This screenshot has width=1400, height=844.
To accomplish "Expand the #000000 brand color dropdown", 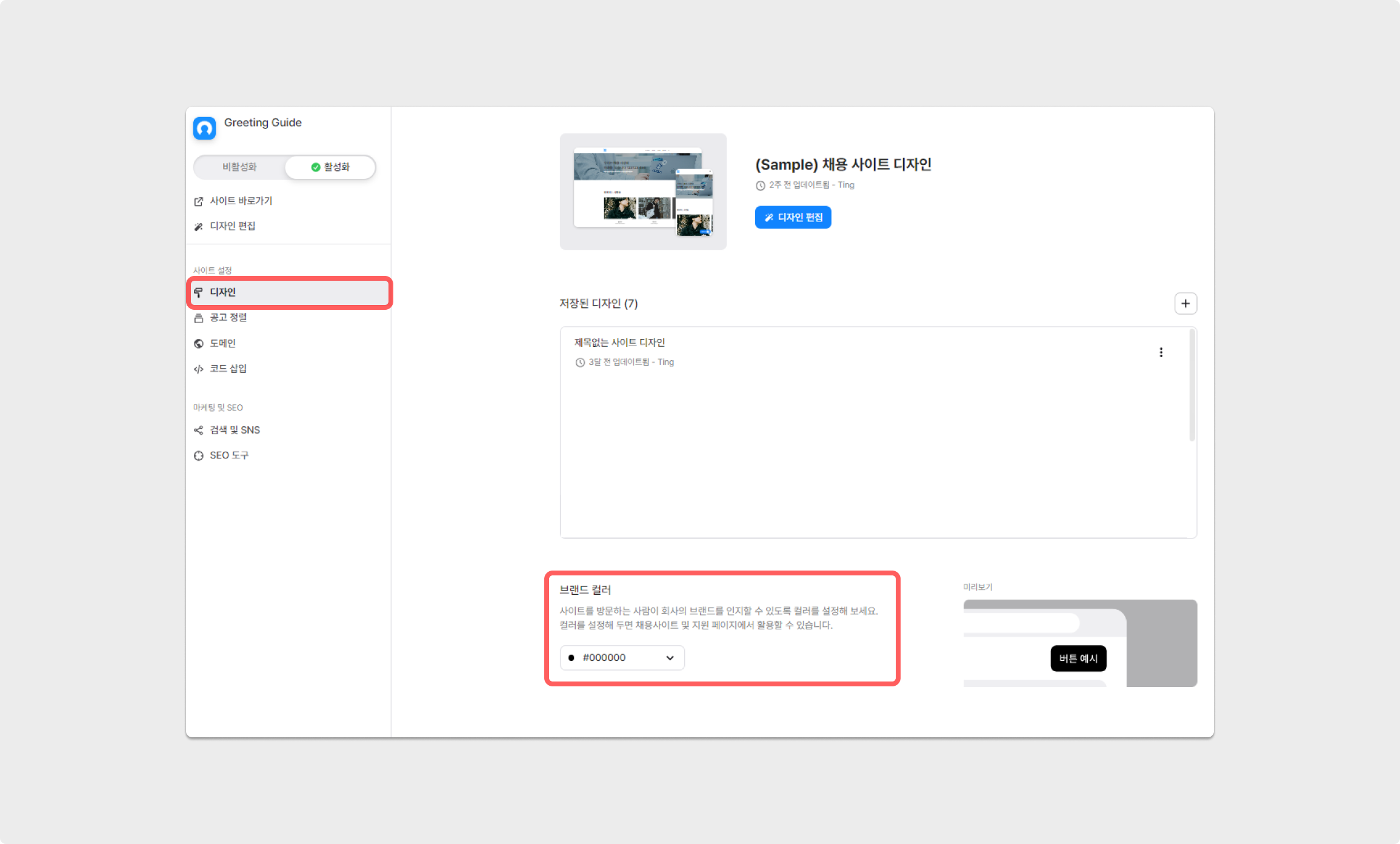I will [x=622, y=658].
